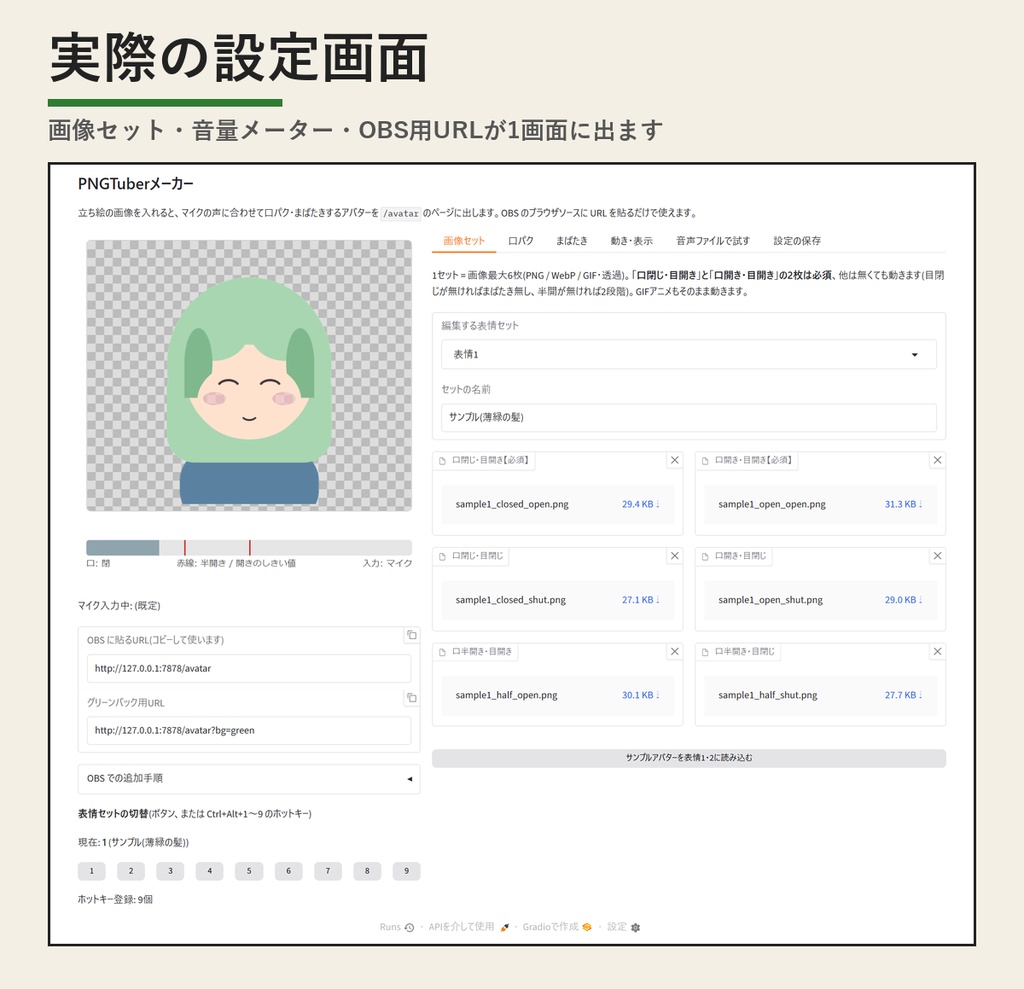This screenshot has width=1024, height=989.
Task: Click file name sample1_open_shut.png
Action: 771,600
